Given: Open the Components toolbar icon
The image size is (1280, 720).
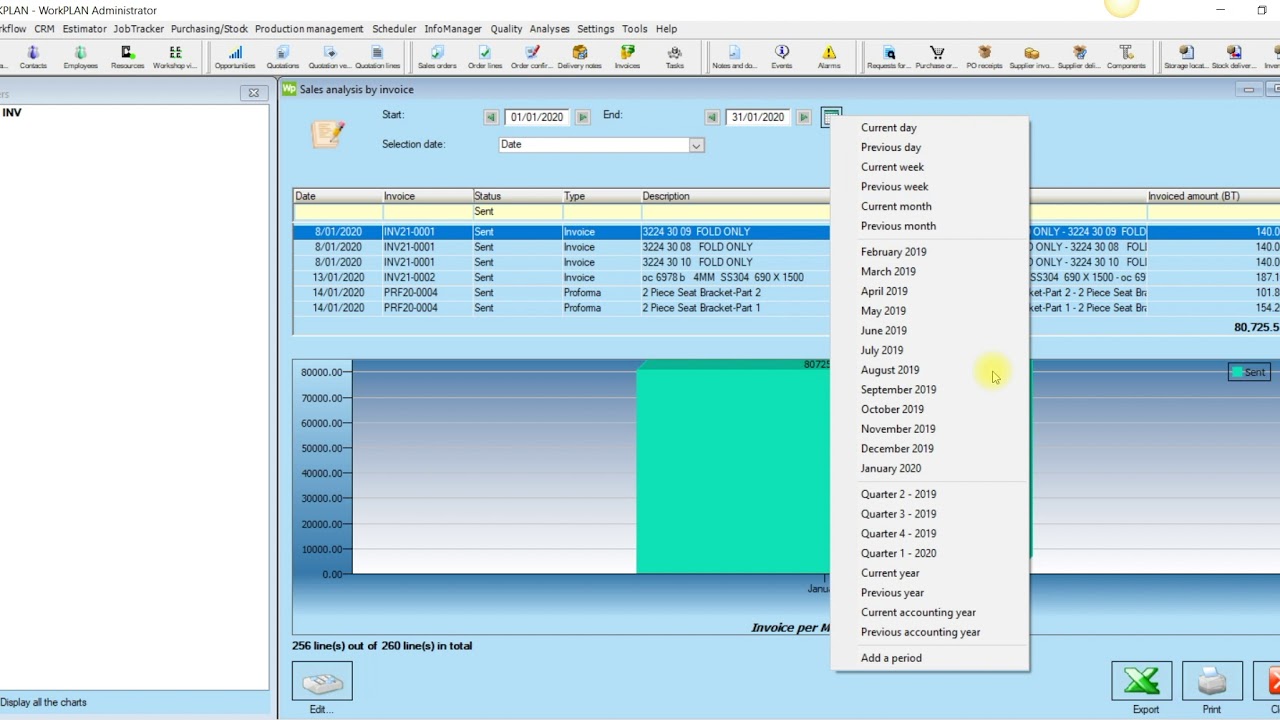Looking at the screenshot, I should pos(1126,57).
